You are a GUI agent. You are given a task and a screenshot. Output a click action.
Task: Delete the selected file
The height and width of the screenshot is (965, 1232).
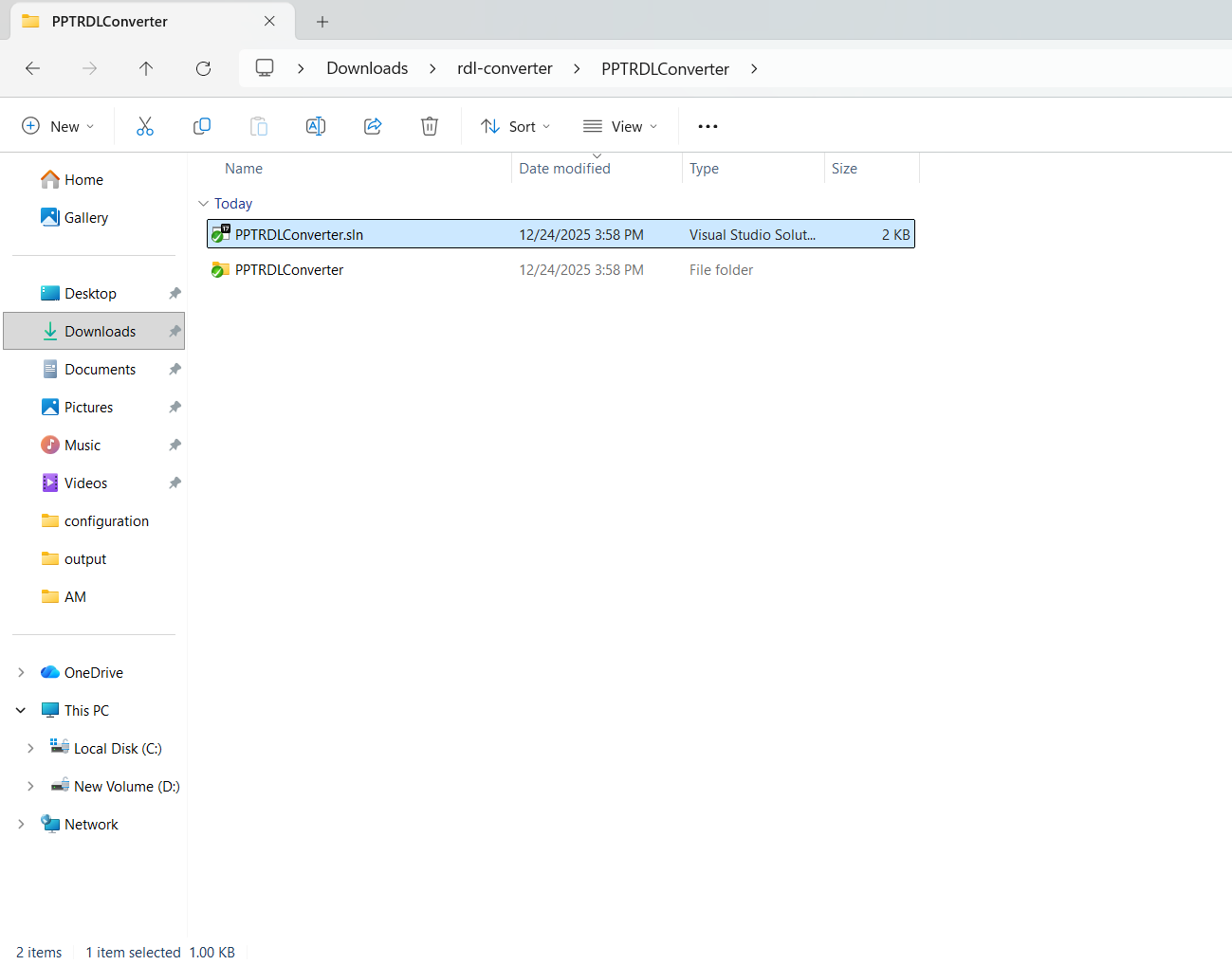click(x=429, y=125)
